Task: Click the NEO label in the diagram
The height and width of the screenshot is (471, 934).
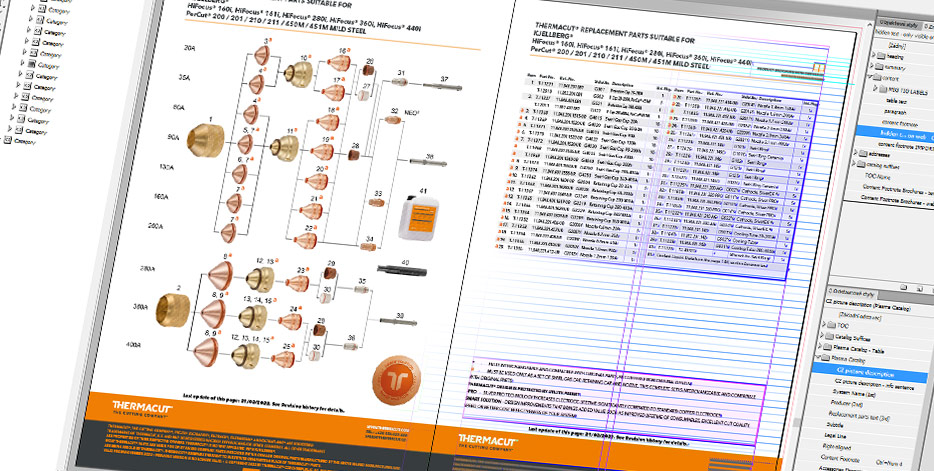Action: pyautogui.click(x=413, y=113)
